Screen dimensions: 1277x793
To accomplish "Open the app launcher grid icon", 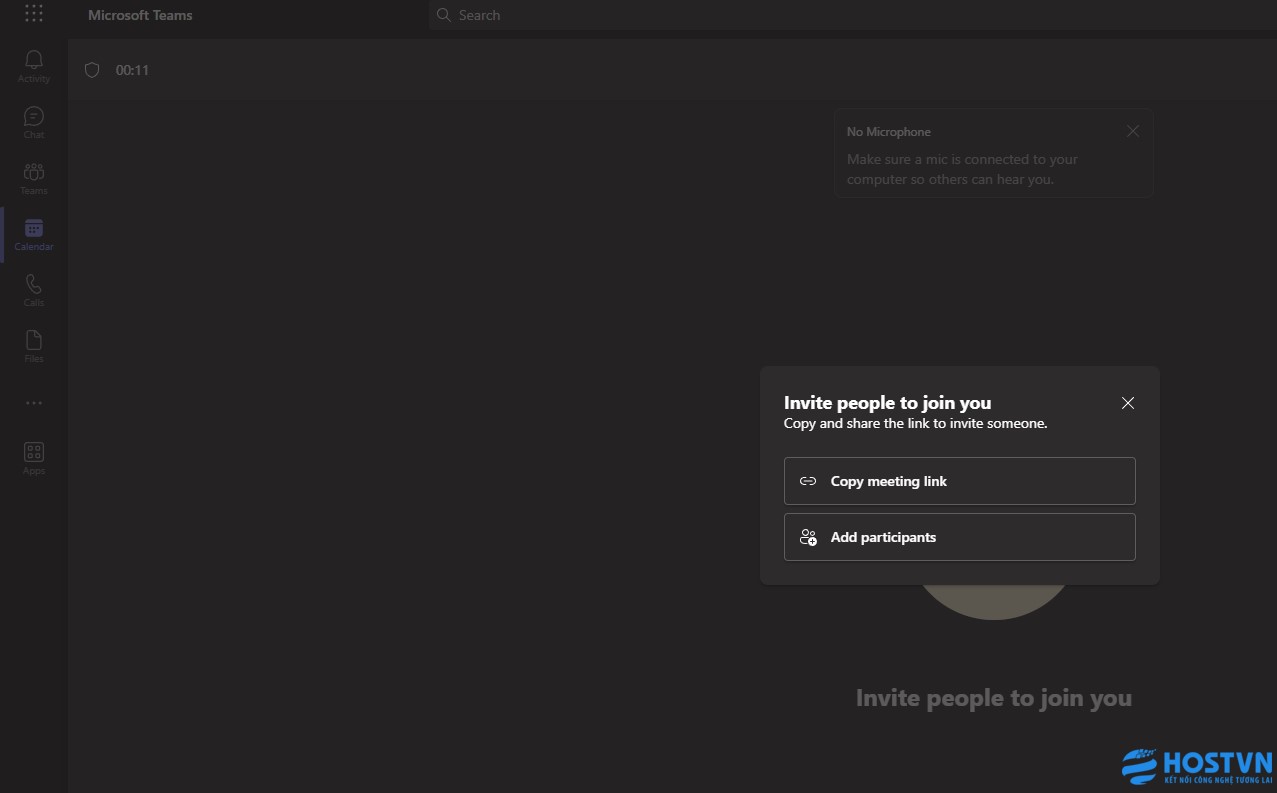I will (34, 14).
